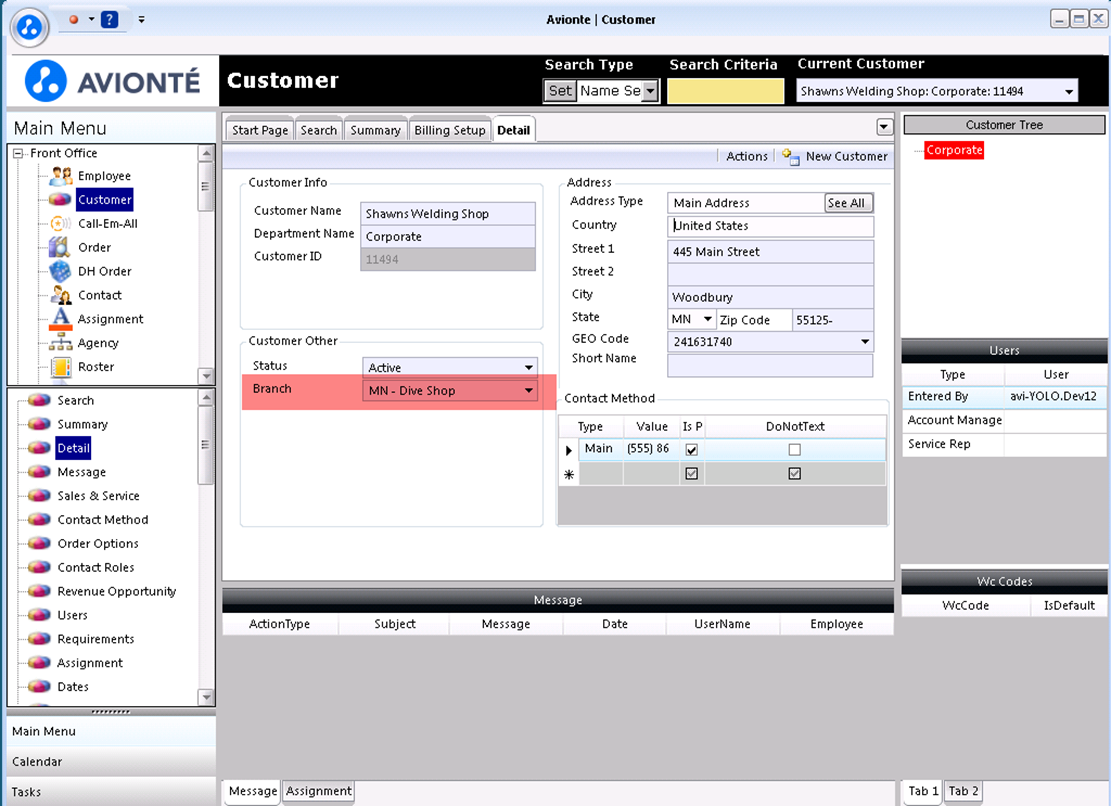Open the Employee icon in Main Menu
This screenshot has width=1111, height=806.
click(61, 175)
